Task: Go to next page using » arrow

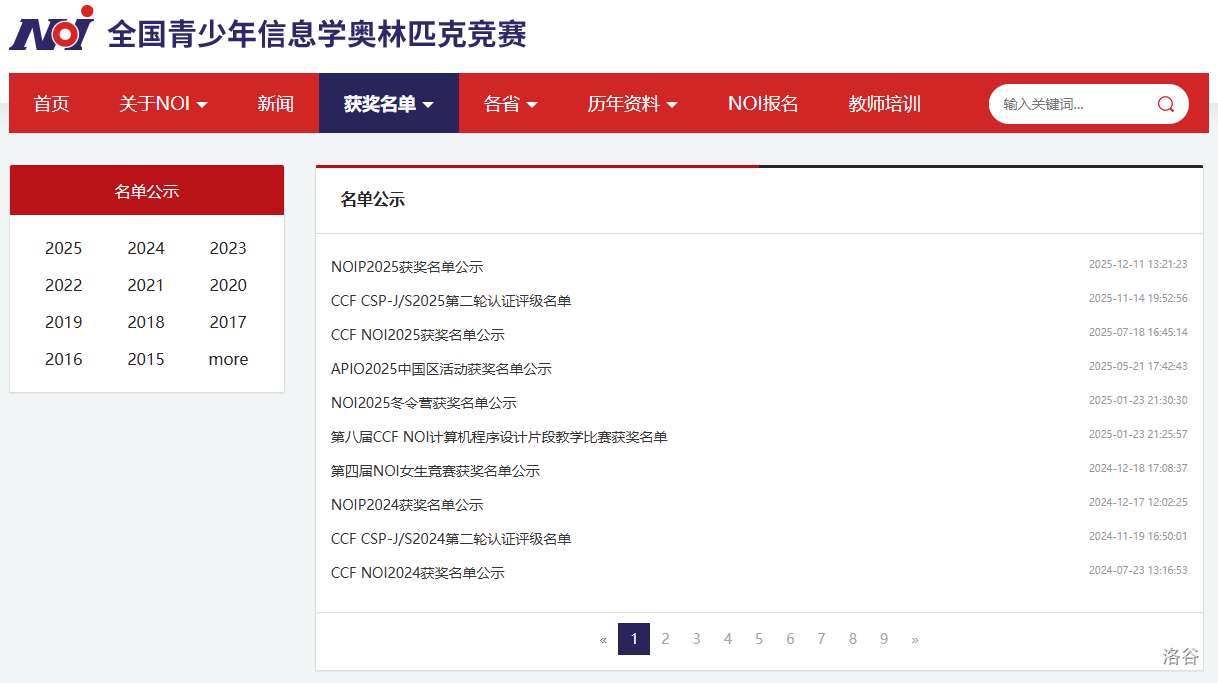Action: pyautogui.click(x=914, y=639)
